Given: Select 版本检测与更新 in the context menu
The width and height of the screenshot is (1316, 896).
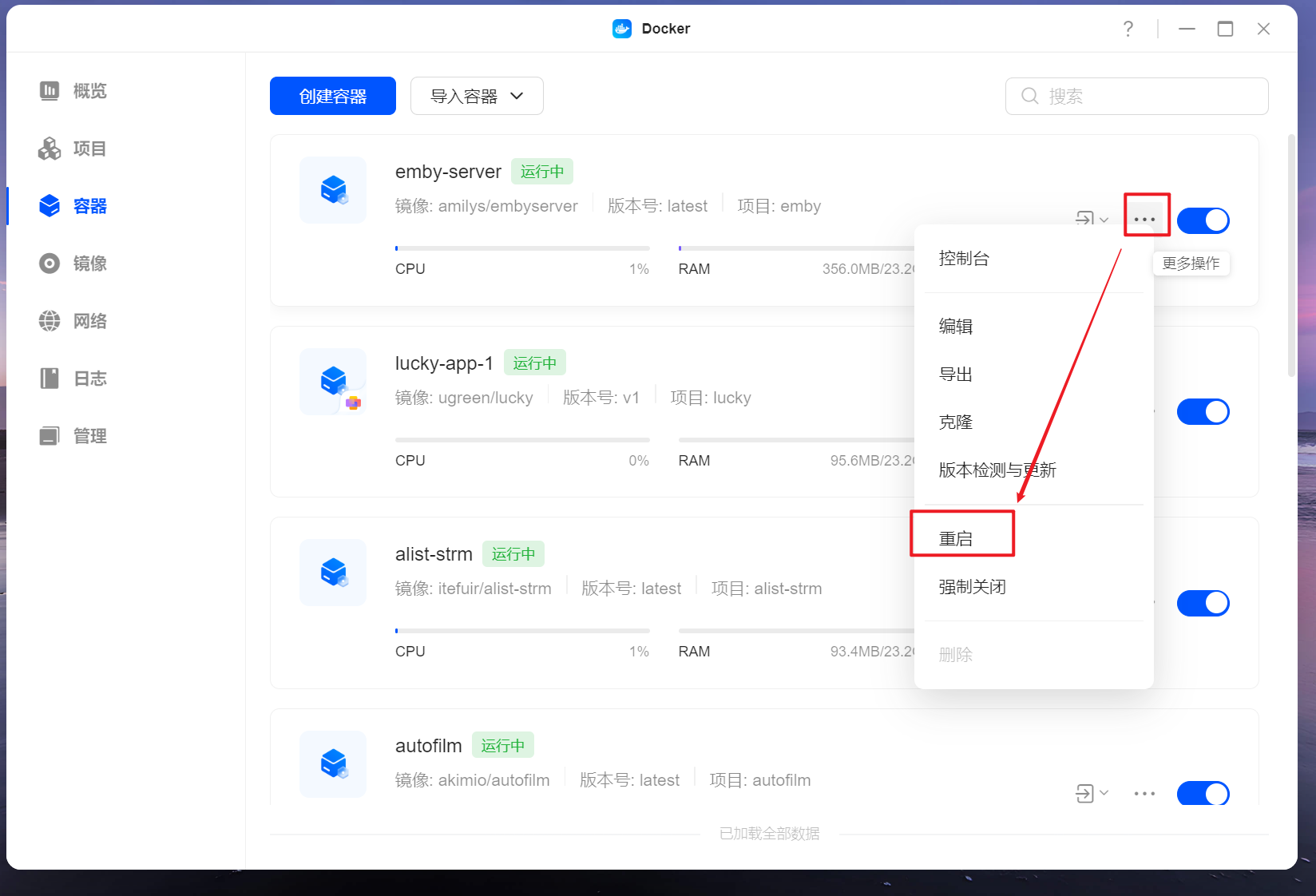Looking at the screenshot, I should point(997,470).
